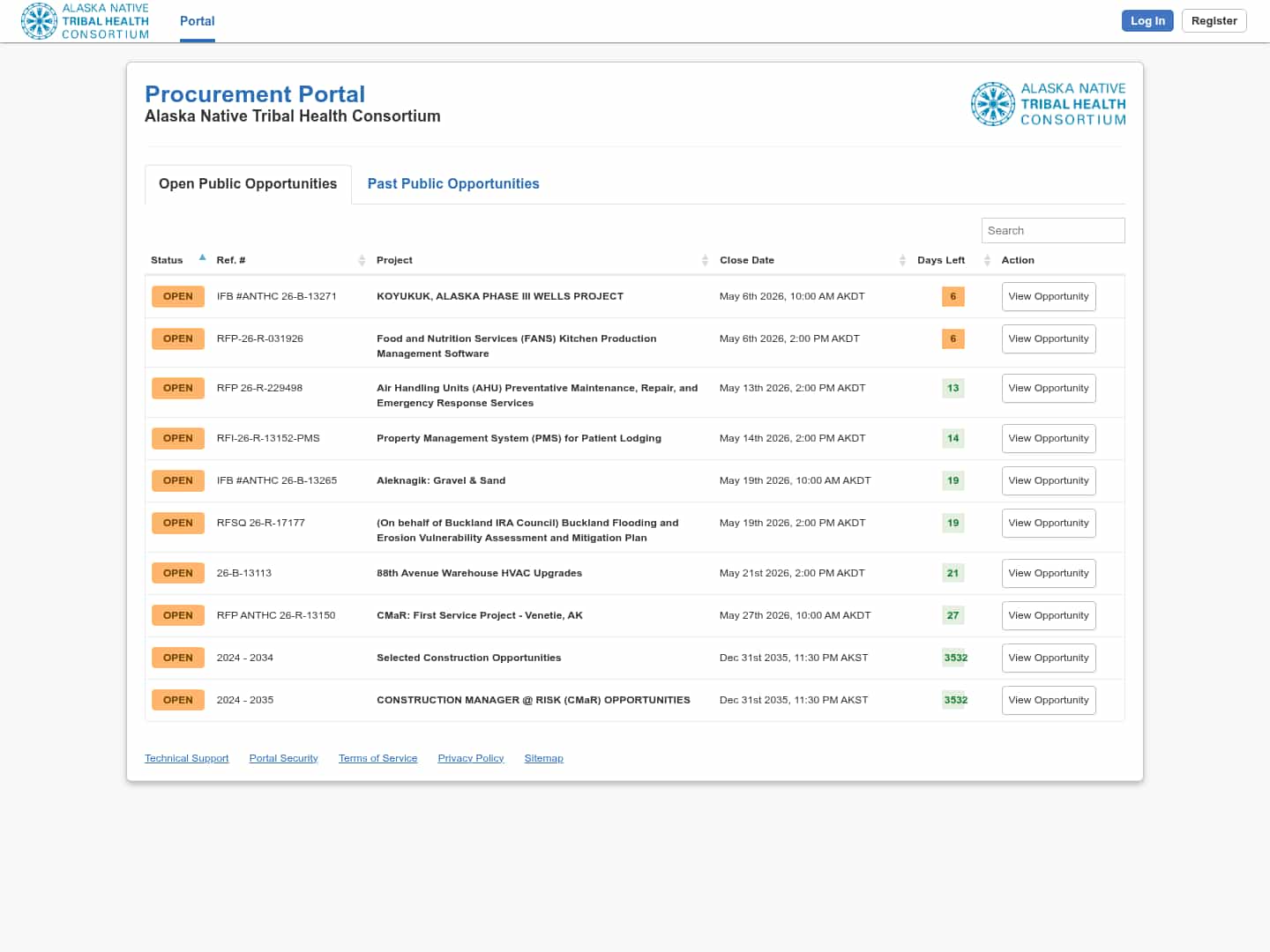Screen dimensions: 1270x952
Task: Click reference RFI-26-R-13152-PMS
Action: click(268, 438)
